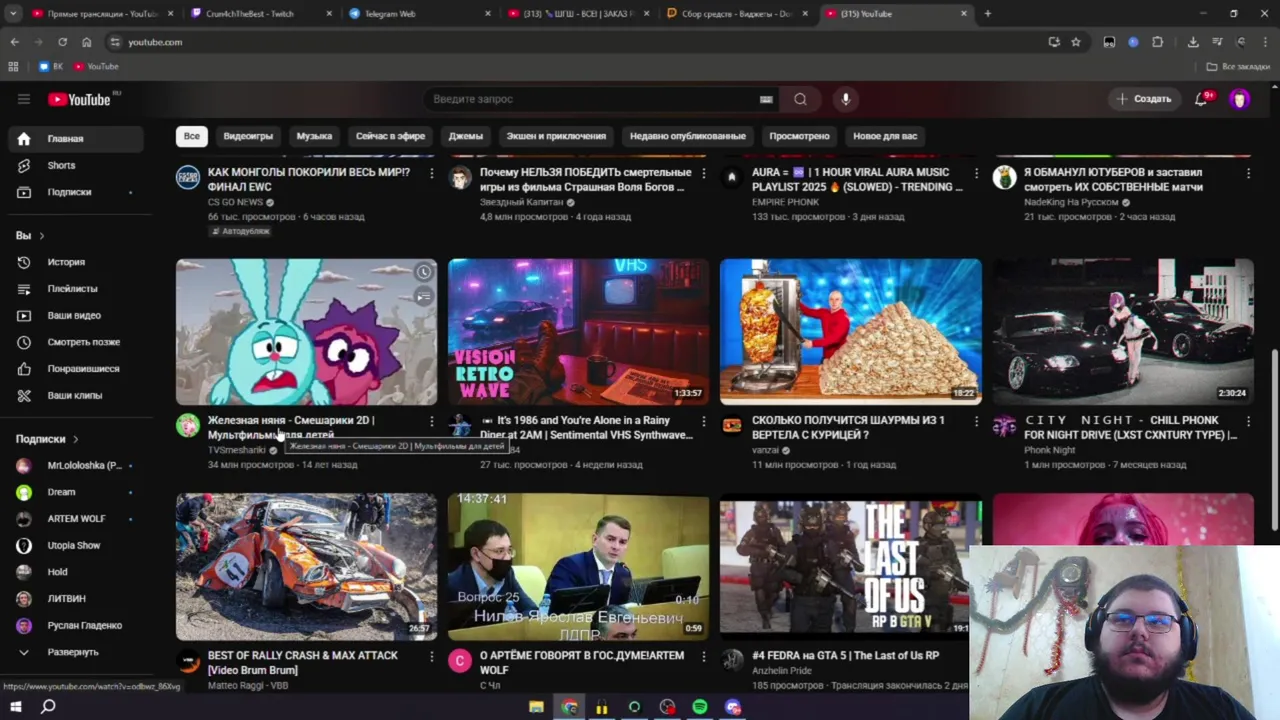Expand the Подписки section header chevron

coord(75,439)
